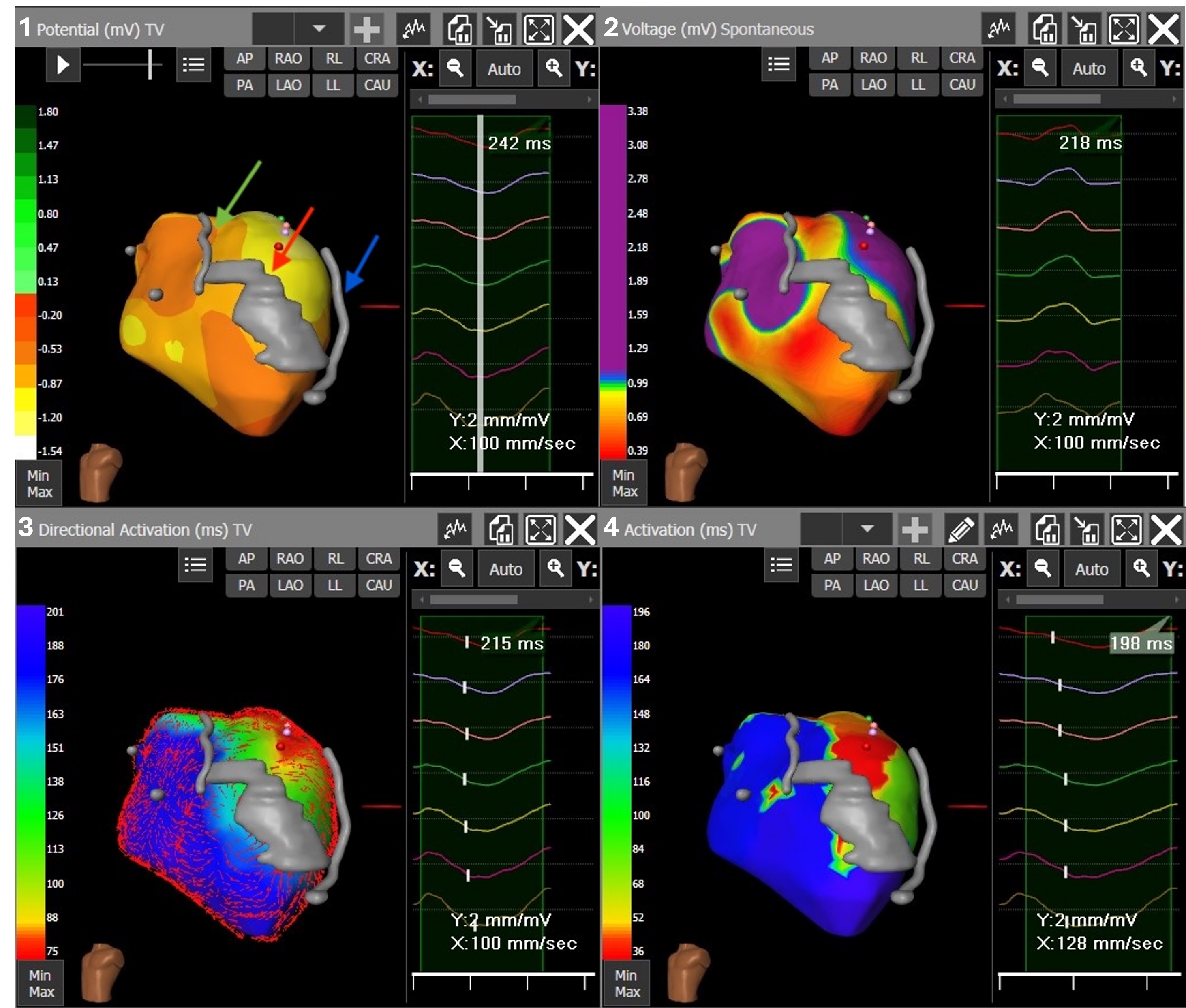This screenshot has width=1186, height=1008.
Task: Click waveform signal icon in panel 2 header
Action: [998, 29]
